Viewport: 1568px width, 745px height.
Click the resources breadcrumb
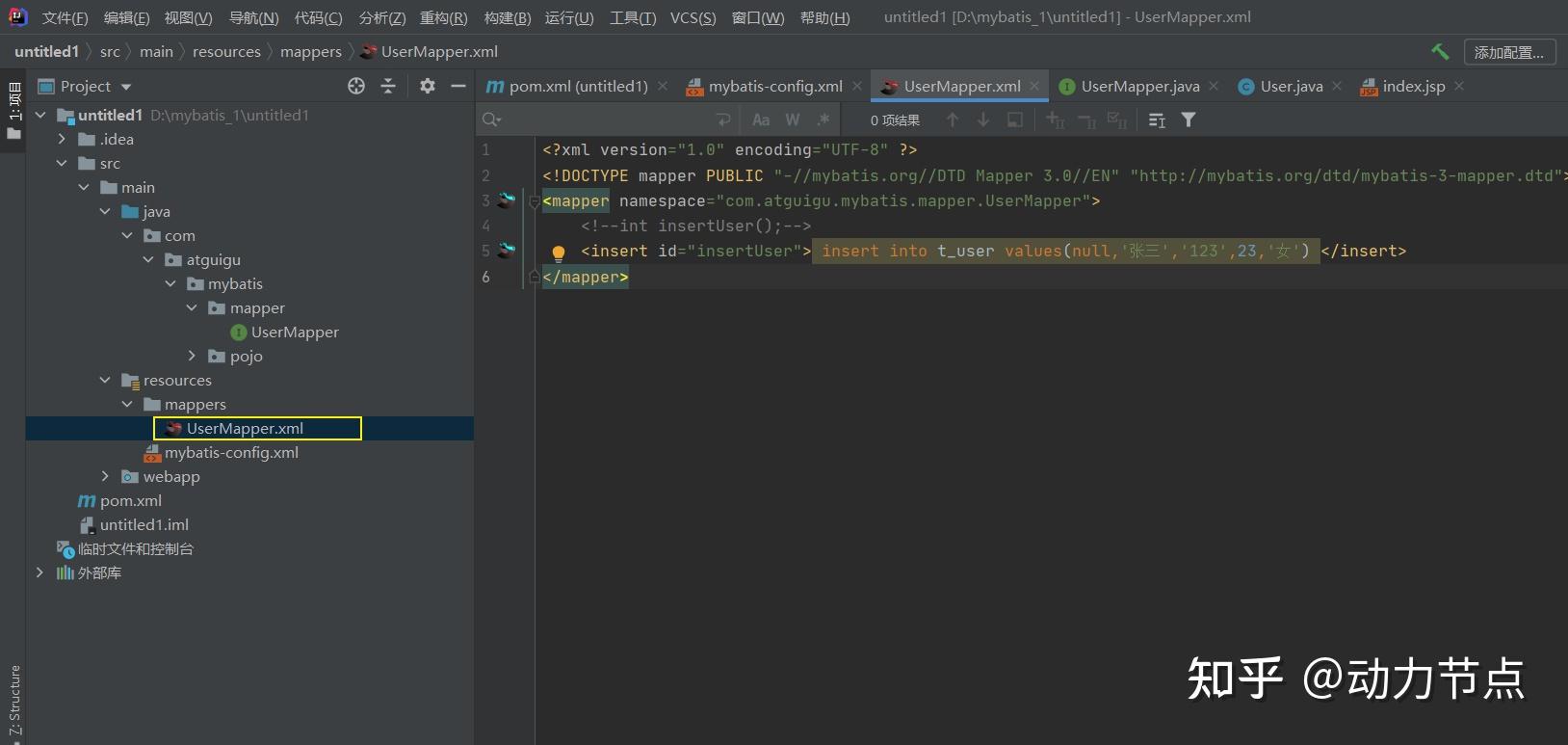(226, 52)
